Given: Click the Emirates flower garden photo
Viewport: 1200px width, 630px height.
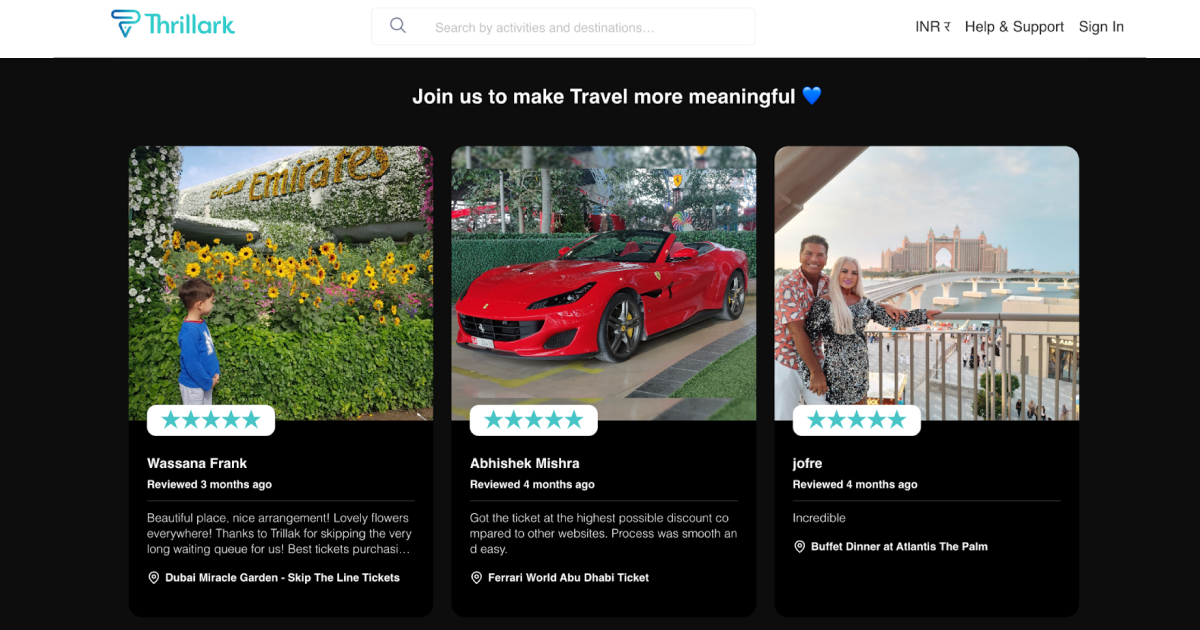Looking at the screenshot, I should (281, 270).
